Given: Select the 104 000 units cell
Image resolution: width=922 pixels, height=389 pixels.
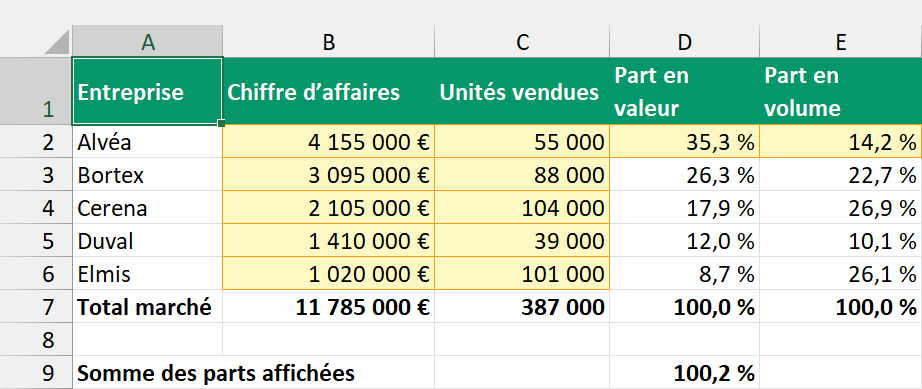Looking at the screenshot, I should pyautogui.click(x=522, y=207).
